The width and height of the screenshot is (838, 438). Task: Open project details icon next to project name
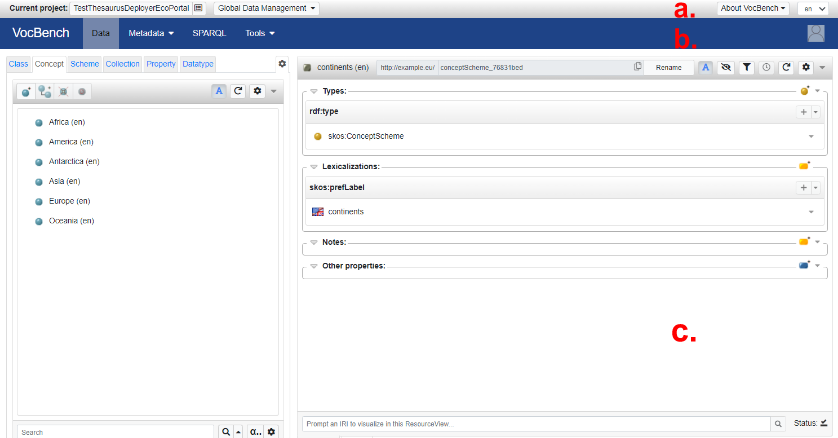coord(198,8)
